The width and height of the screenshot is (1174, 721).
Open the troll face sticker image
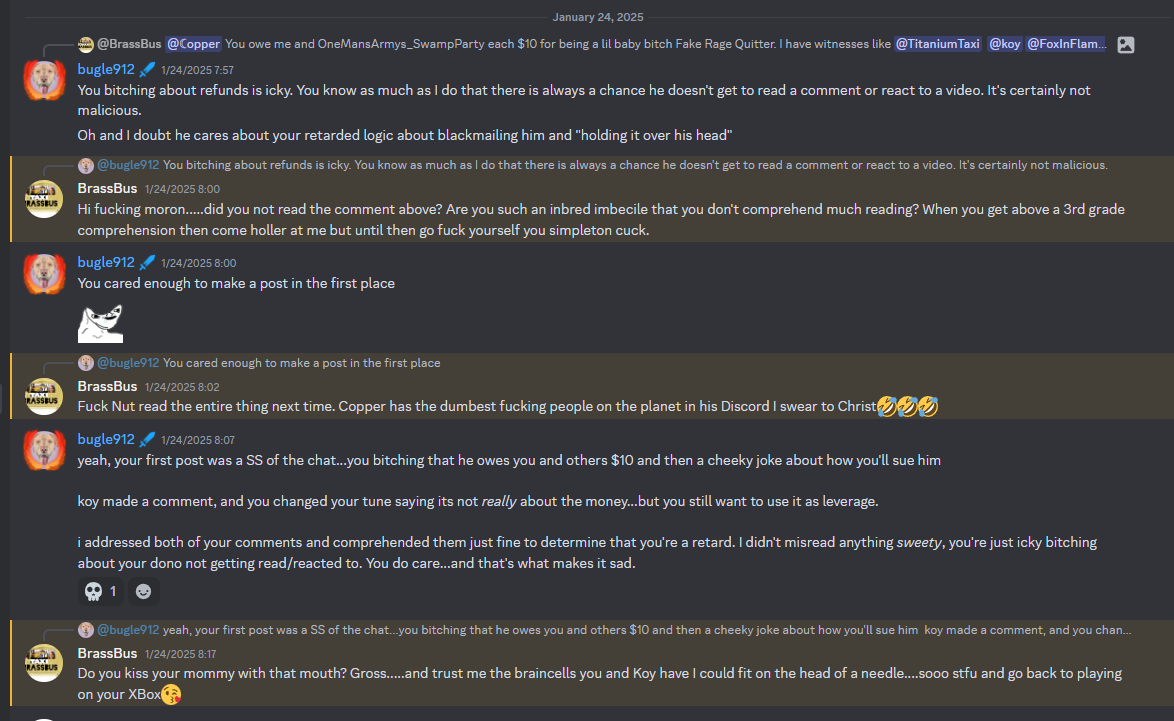100,322
